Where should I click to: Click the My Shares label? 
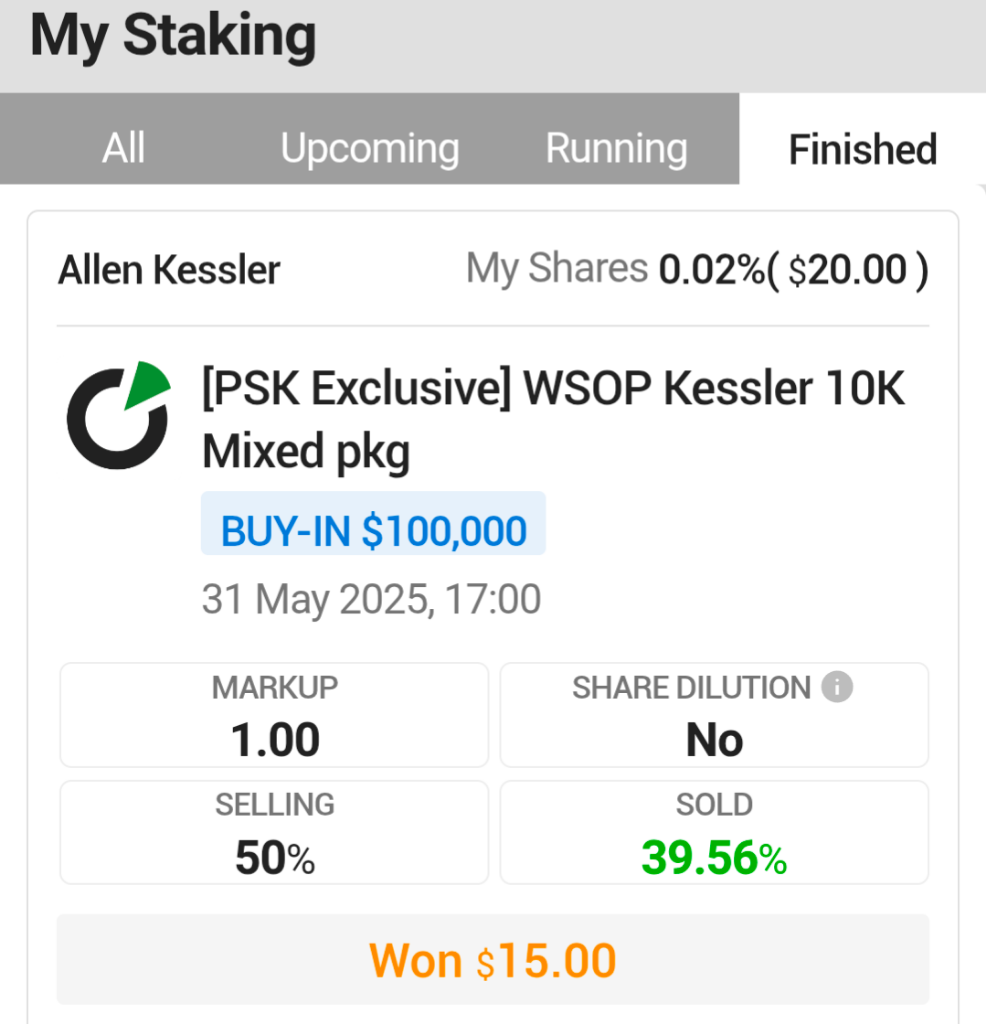coord(556,269)
